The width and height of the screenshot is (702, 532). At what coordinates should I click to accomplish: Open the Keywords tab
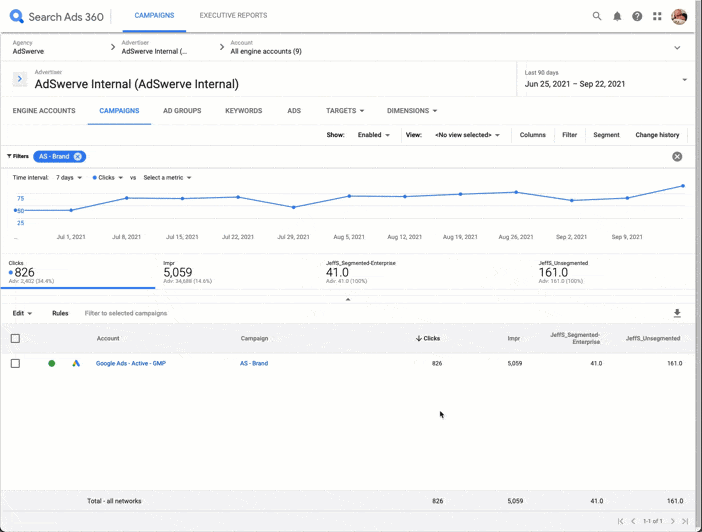[x=244, y=111]
